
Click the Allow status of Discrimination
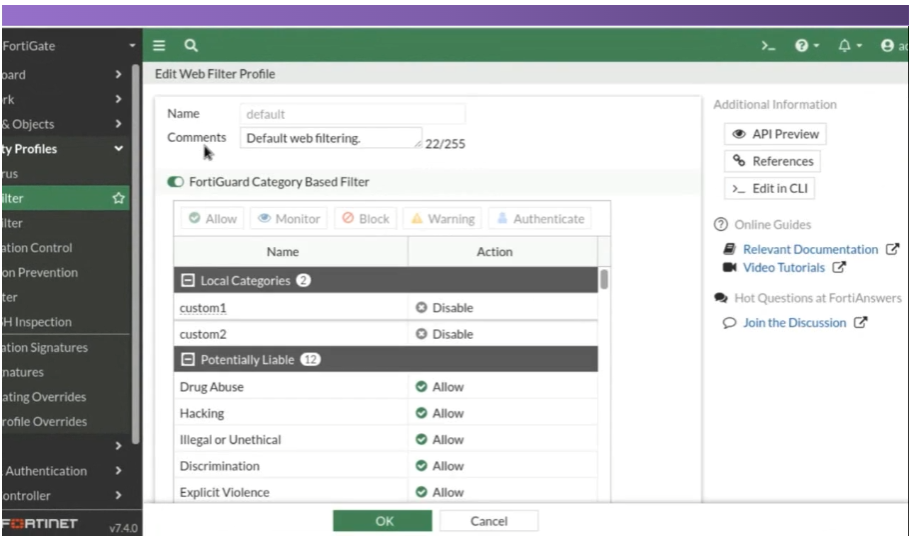pyautogui.click(x=440, y=466)
